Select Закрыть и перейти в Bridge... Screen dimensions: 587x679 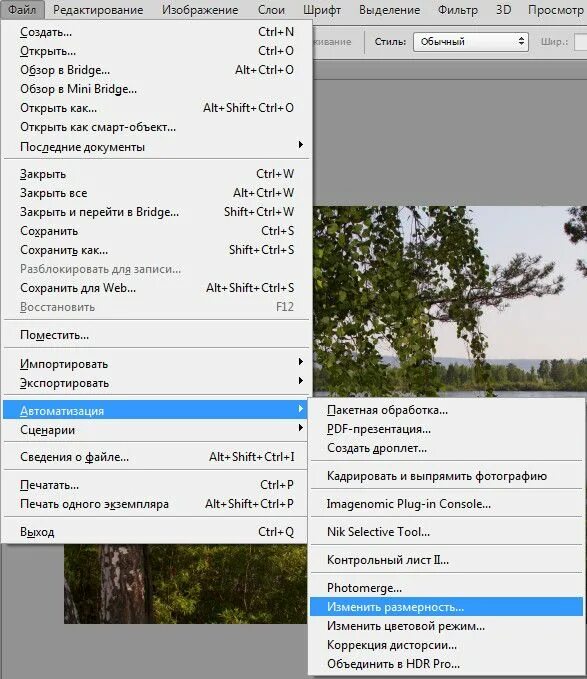(157, 212)
